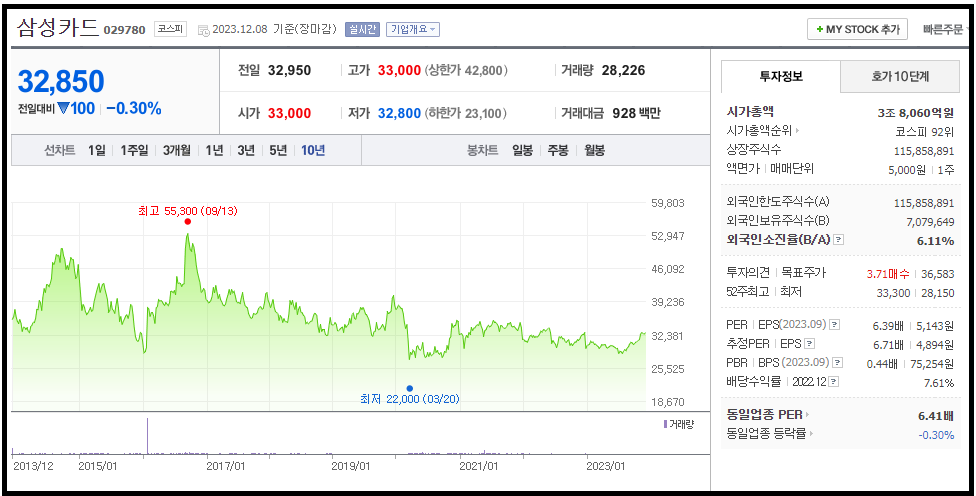Show 주봉 weekly candle chart

point(558,150)
